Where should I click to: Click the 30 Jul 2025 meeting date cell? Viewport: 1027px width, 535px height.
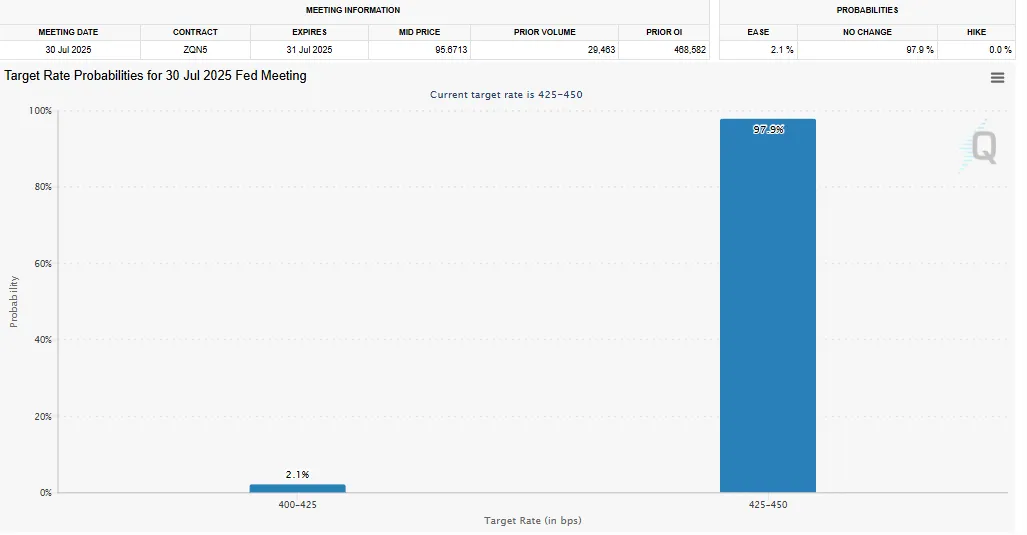pyautogui.click(x=69, y=49)
